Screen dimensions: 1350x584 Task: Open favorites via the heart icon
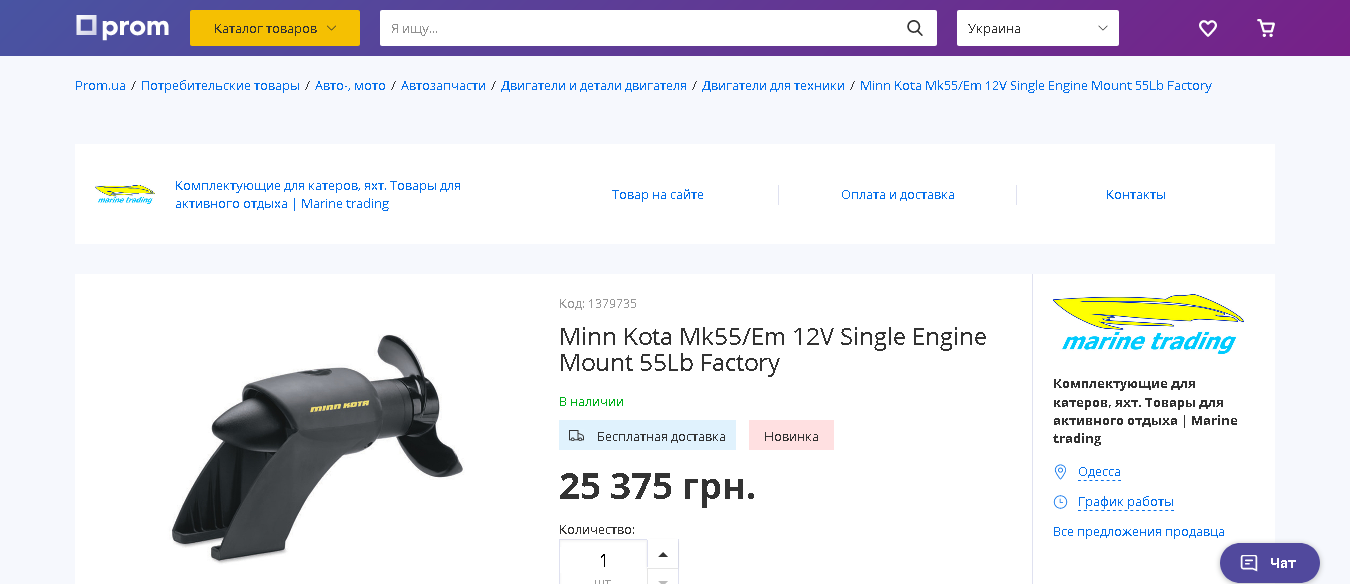[x=1208, y=28]
